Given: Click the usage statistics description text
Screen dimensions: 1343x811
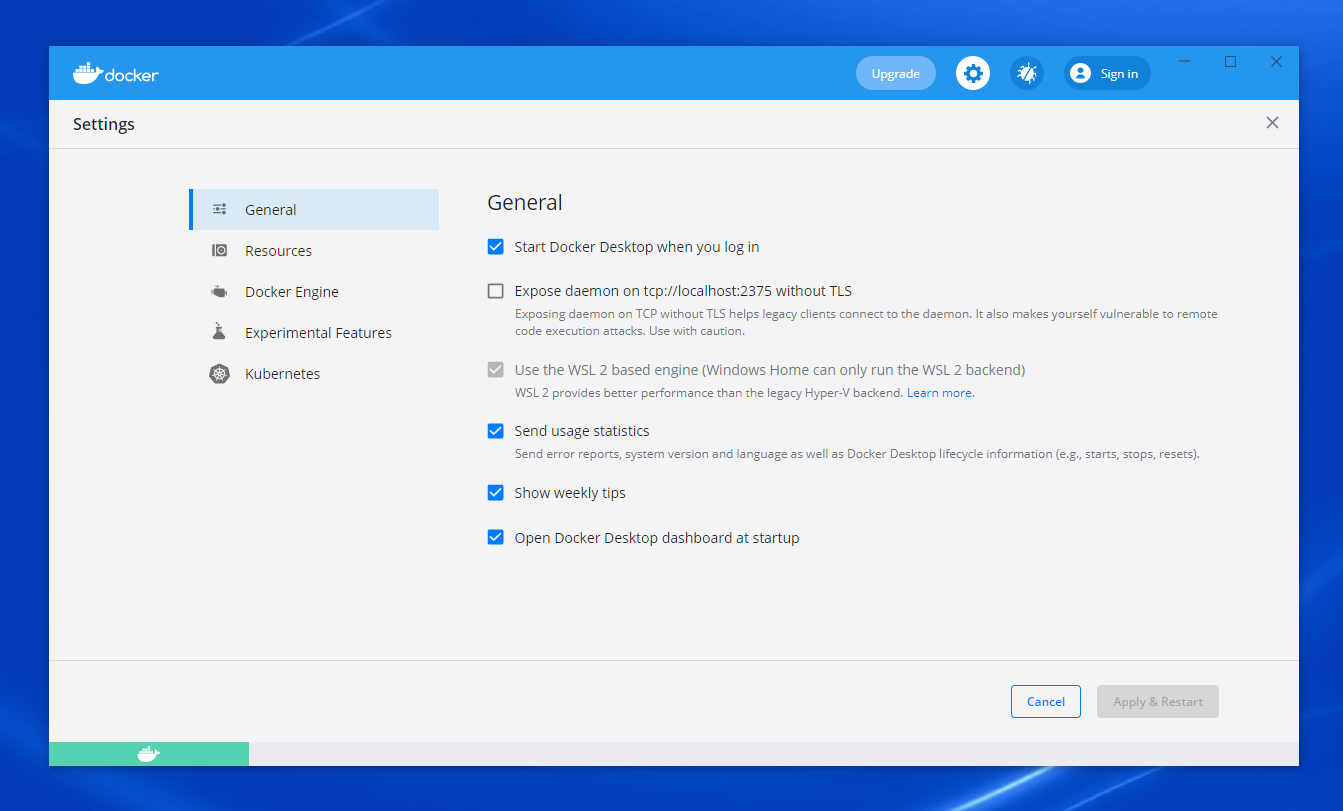Looking at the screenshot, I should [857, 454].
